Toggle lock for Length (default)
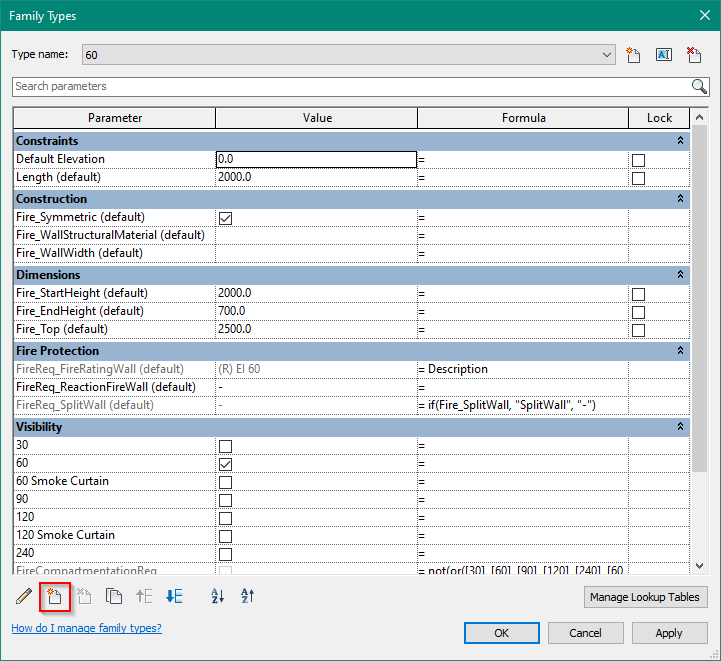721x661 pixels. (x=638, y=178)
